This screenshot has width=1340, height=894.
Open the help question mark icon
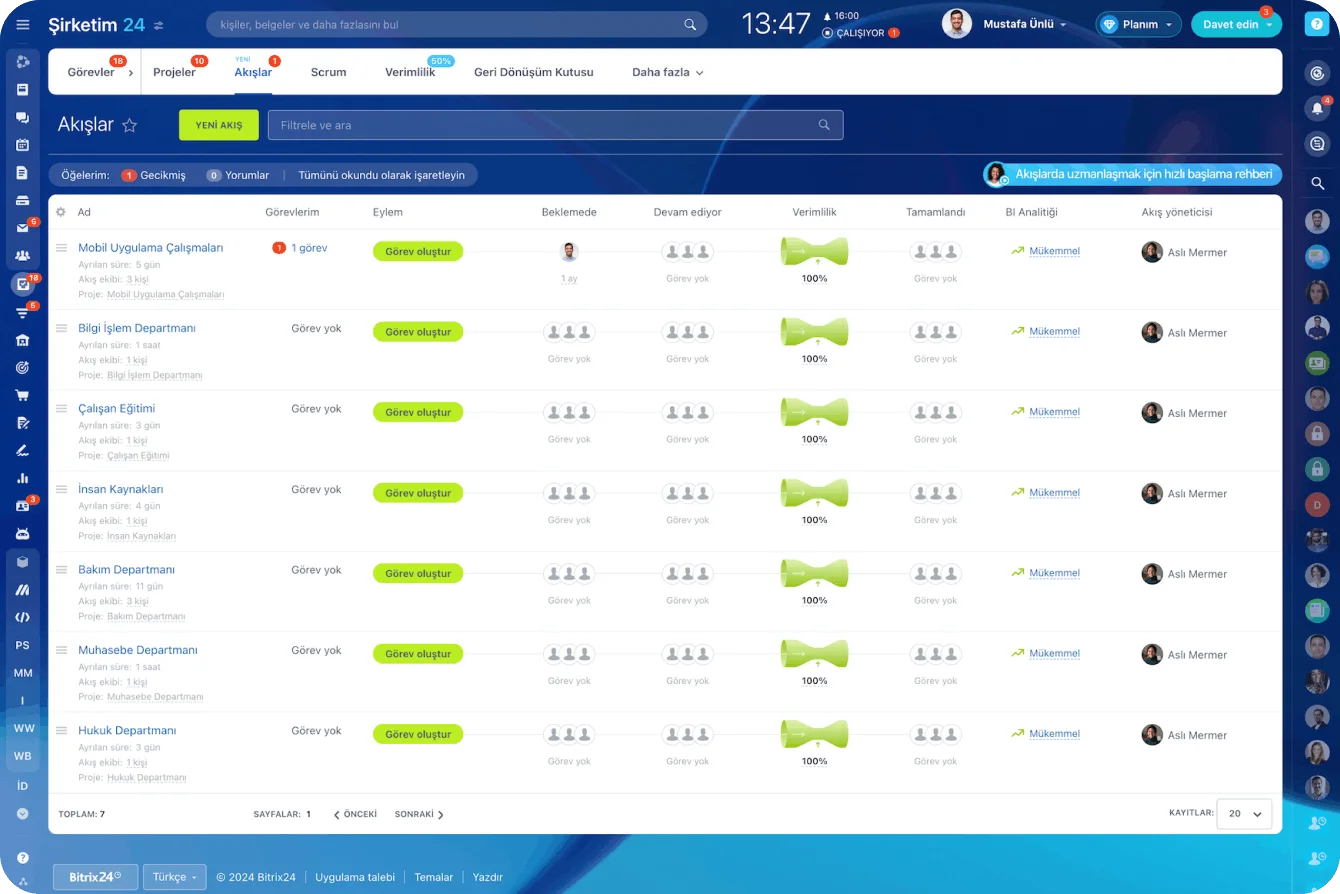pos(1317,25)
